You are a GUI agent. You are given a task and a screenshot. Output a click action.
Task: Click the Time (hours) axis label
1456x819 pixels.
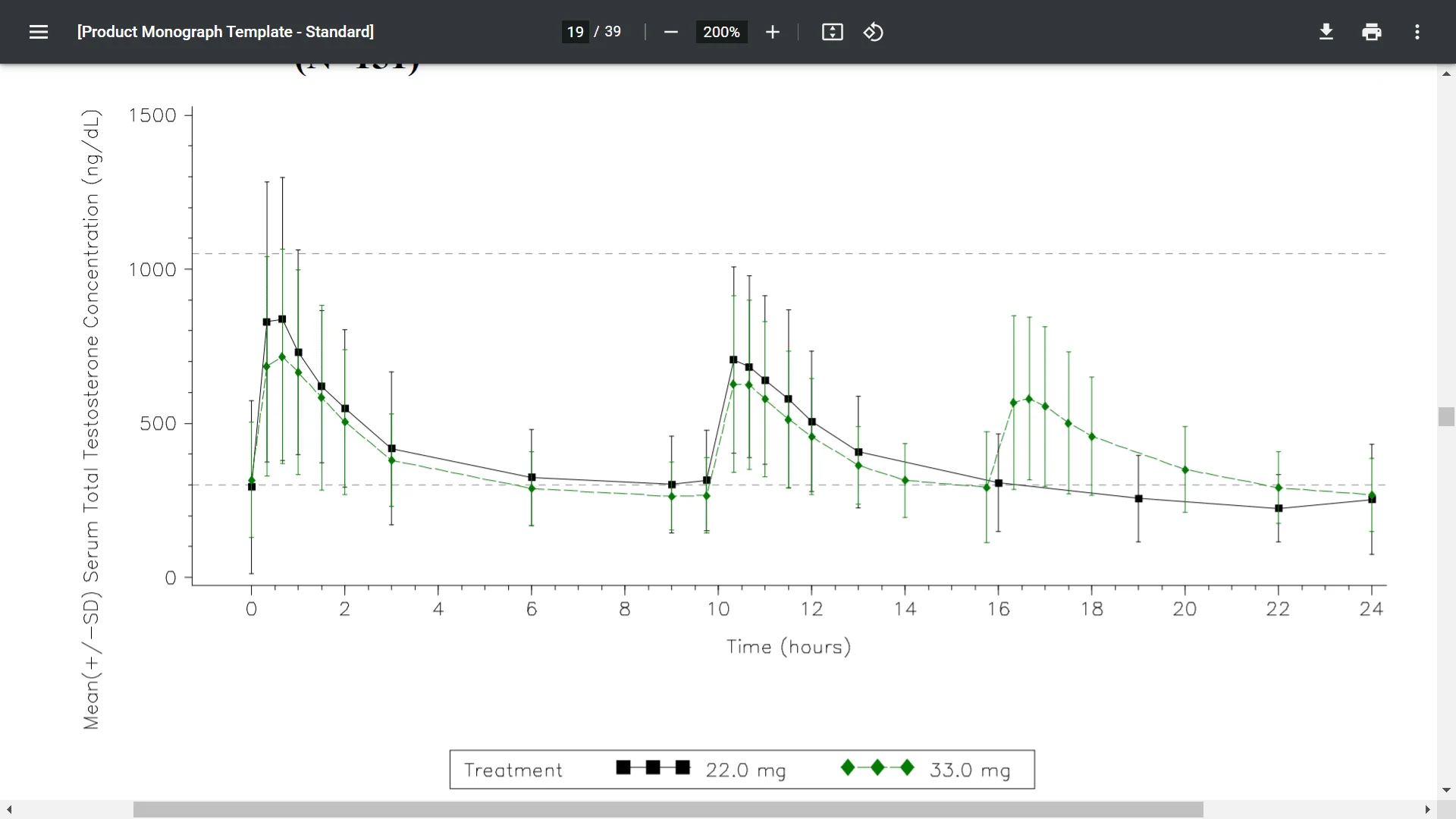tap(788, 647)
